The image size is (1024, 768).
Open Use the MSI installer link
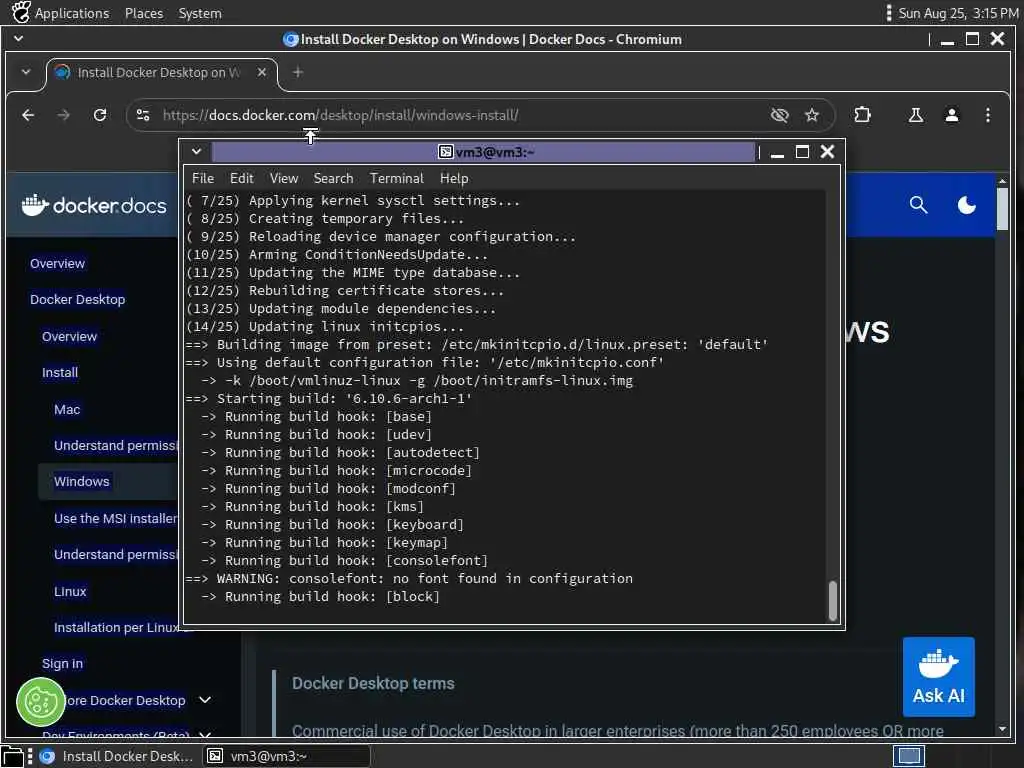116,518
